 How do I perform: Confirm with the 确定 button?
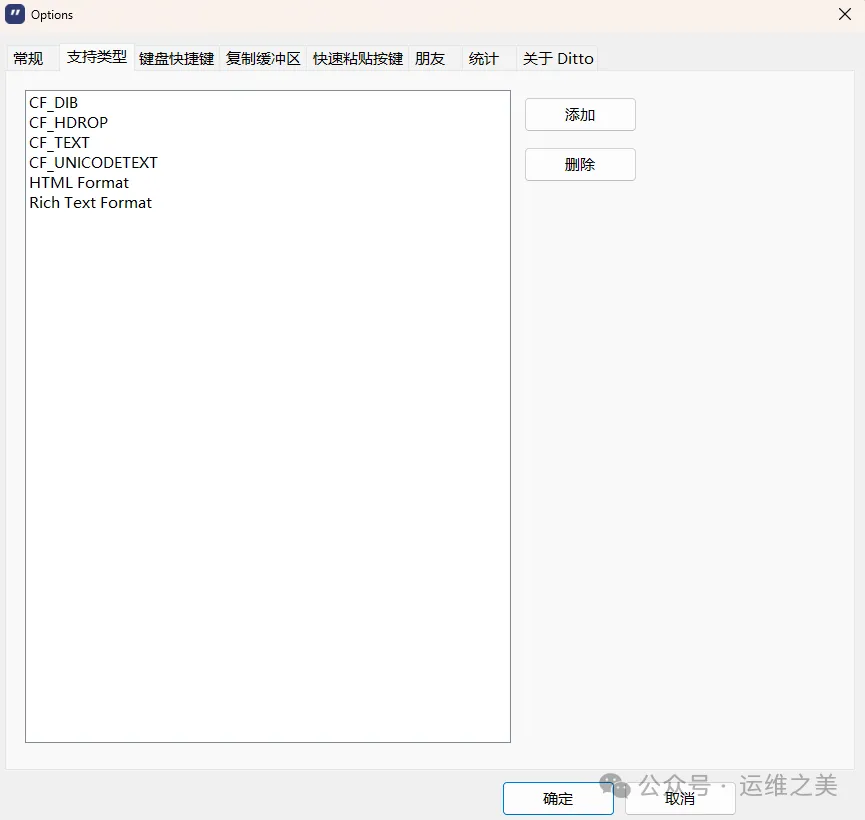pos(558,798)
